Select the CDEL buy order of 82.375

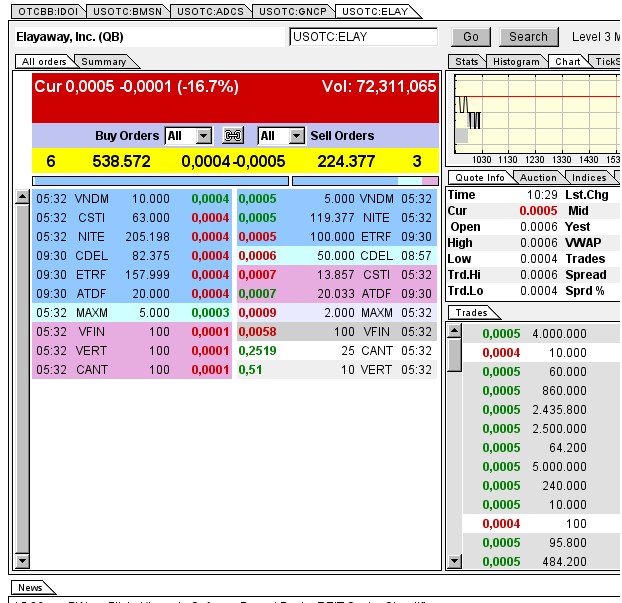pos(132,256)
